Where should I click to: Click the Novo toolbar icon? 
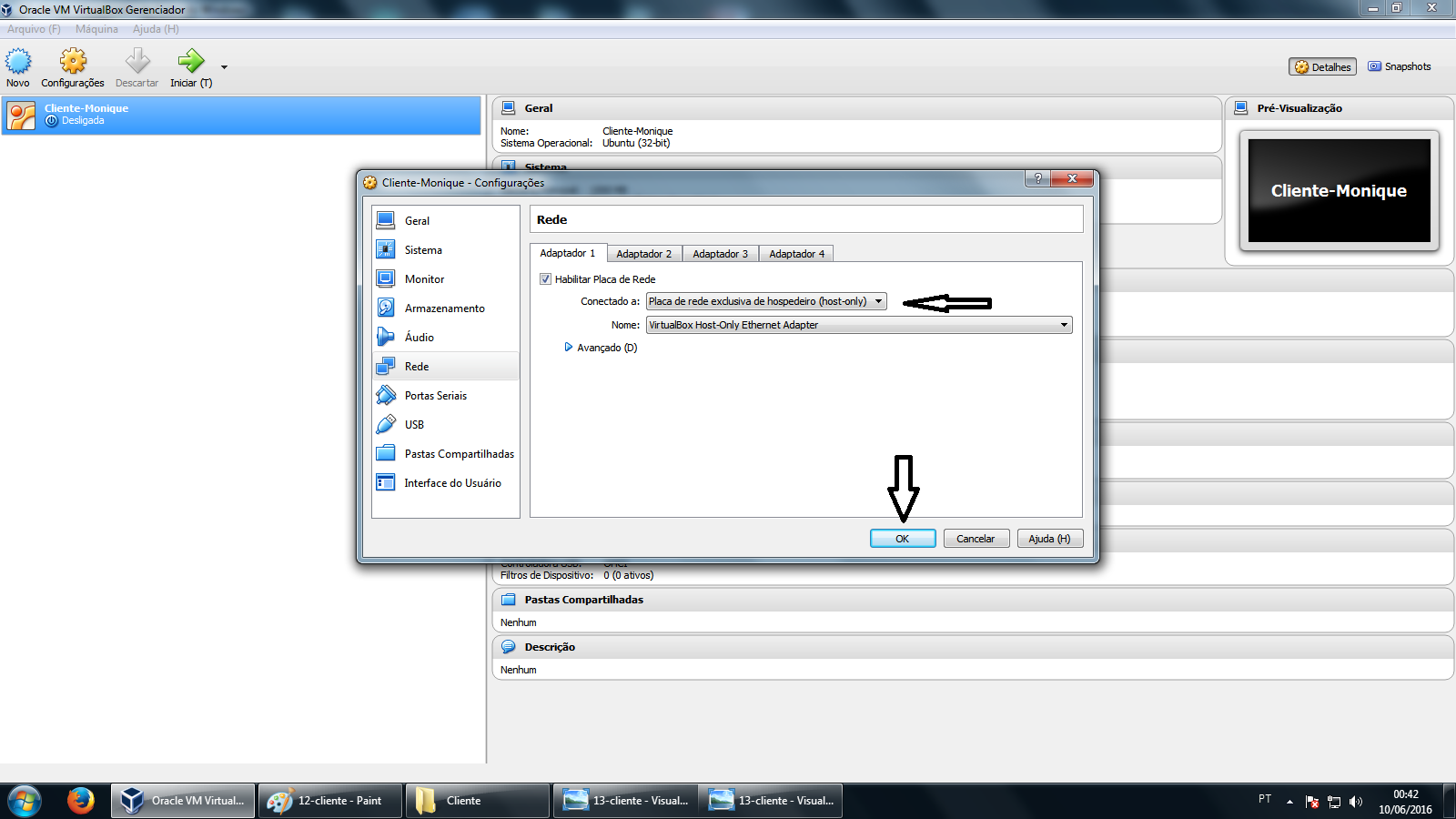click(x=18, y=61)
